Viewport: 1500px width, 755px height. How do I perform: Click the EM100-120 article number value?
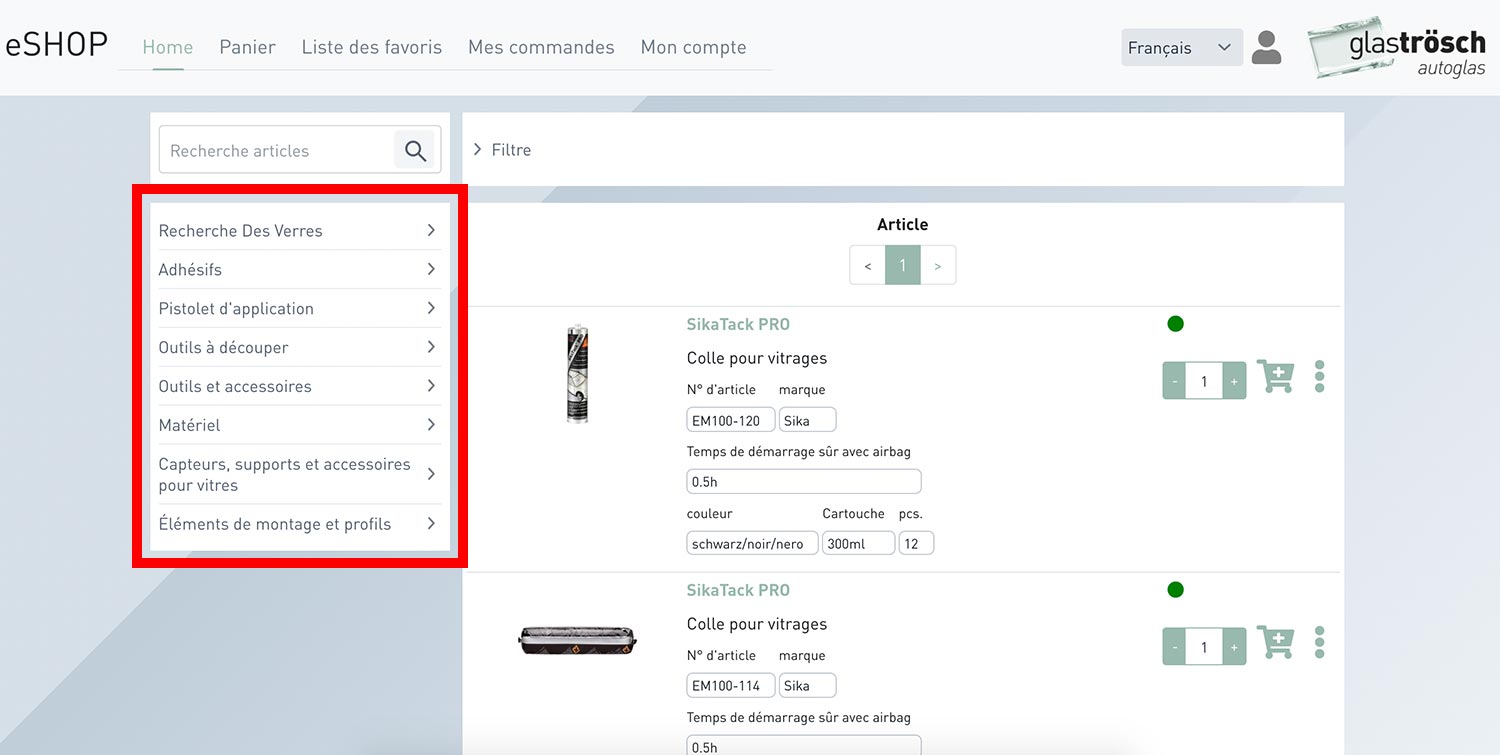[731, 420]
